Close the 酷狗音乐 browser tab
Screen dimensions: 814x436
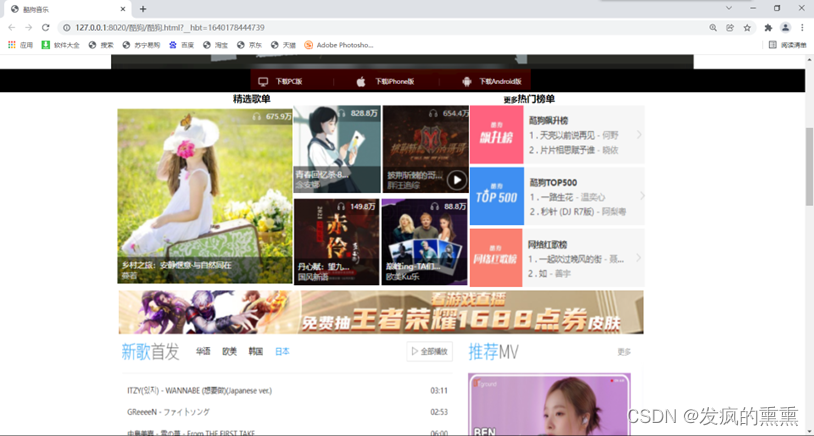(123, 9)
